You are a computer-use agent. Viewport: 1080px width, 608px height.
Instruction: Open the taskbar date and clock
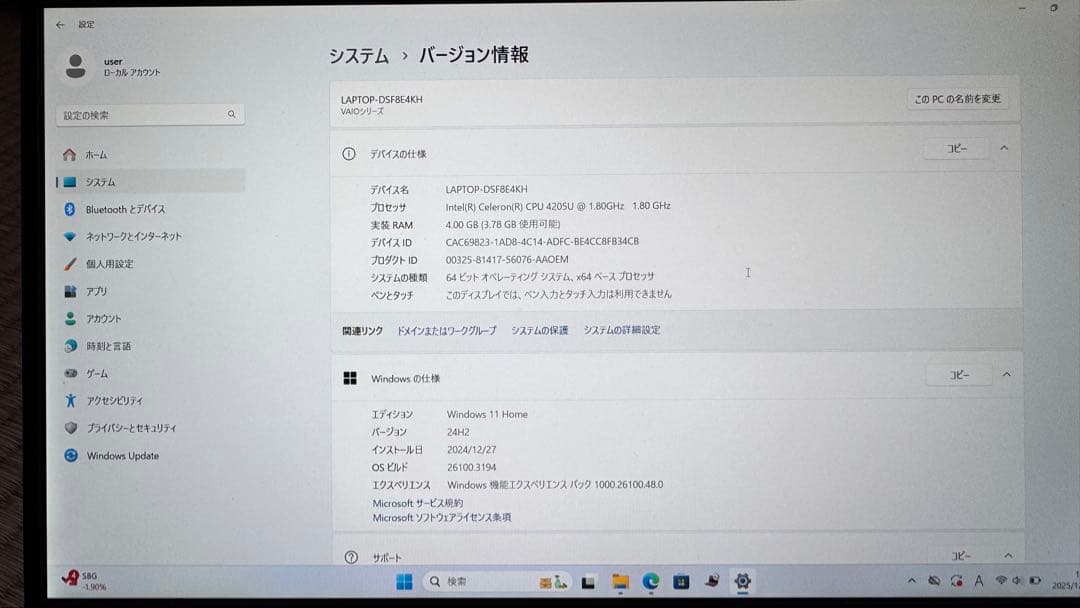[x=1066, y=580]
